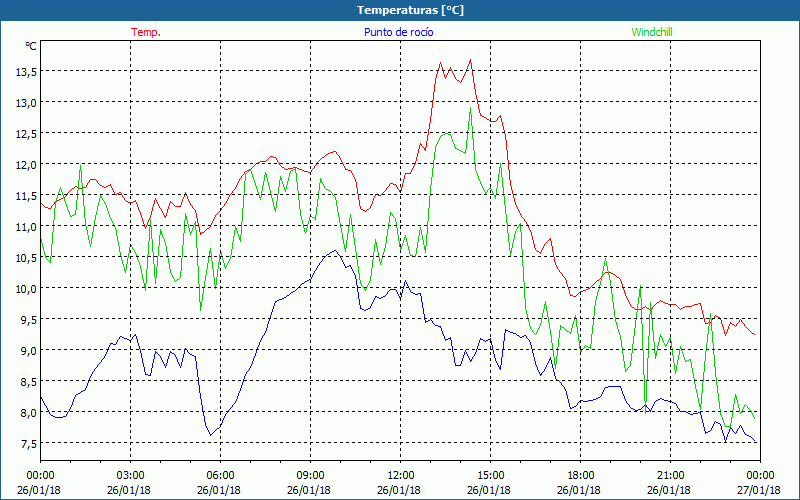800x500 pixels.
Task: Click the 13,0 y-axis value
Action: pos(26,104)
